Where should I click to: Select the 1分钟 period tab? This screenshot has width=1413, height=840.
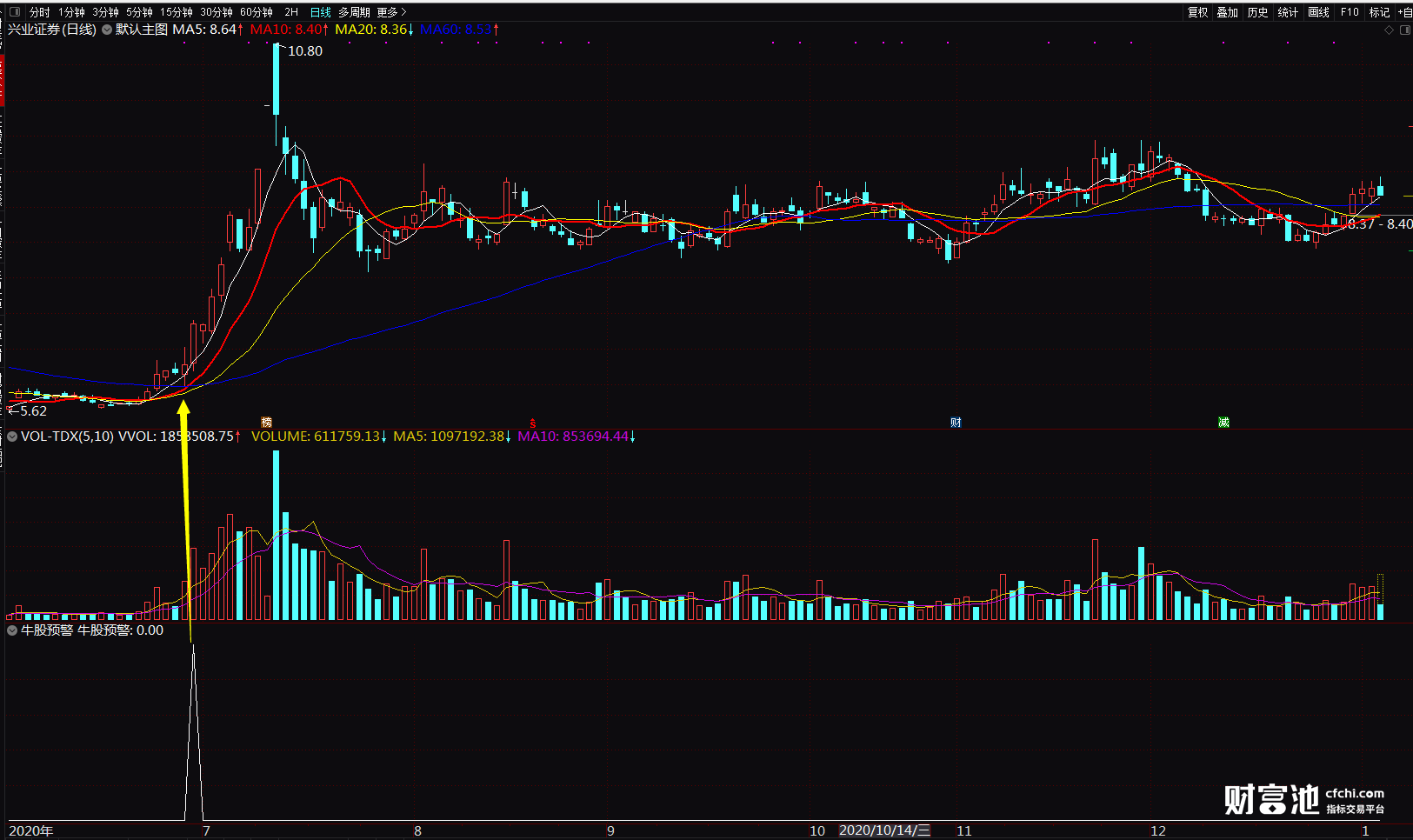72,12
